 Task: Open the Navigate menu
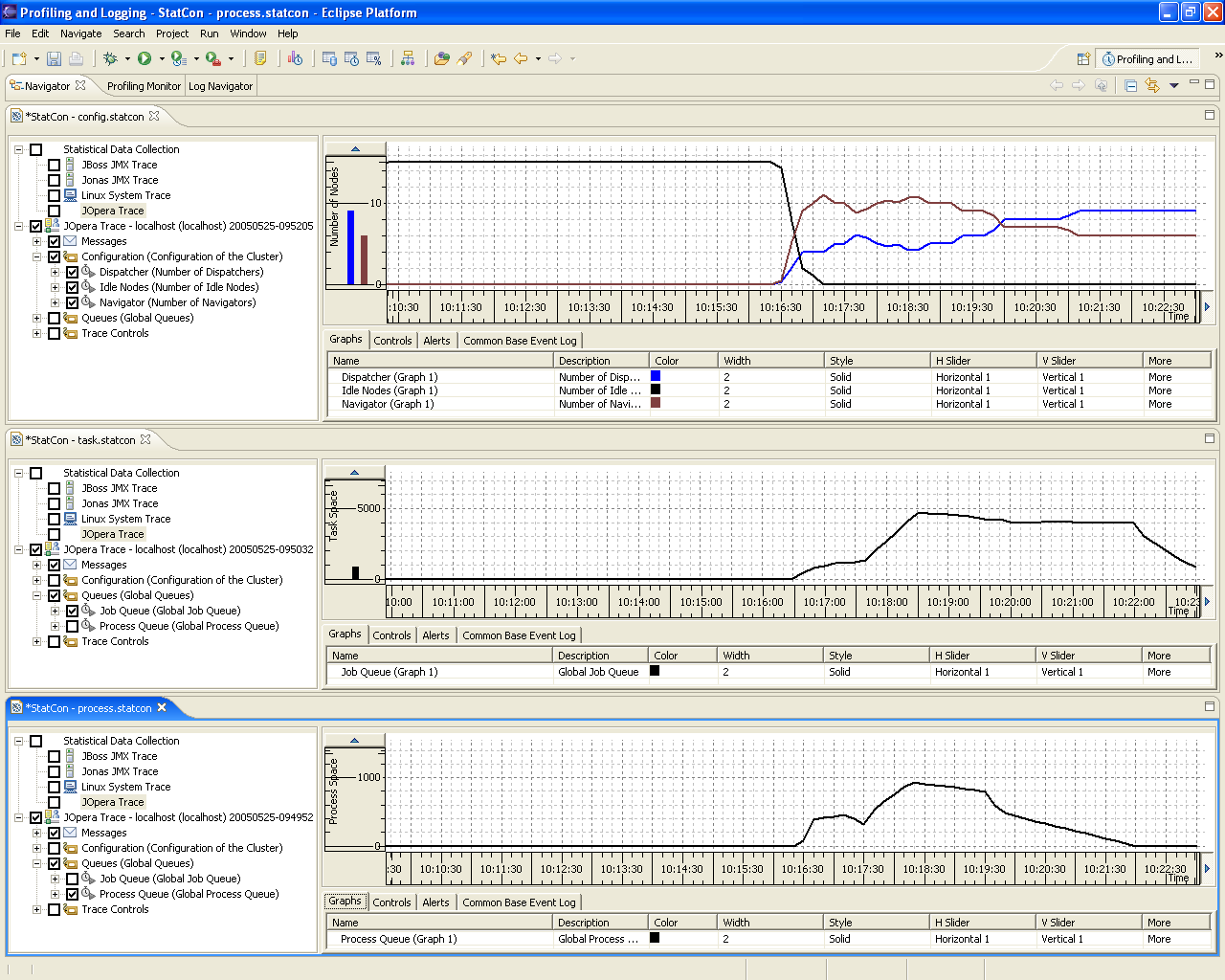tap(80, 33)
